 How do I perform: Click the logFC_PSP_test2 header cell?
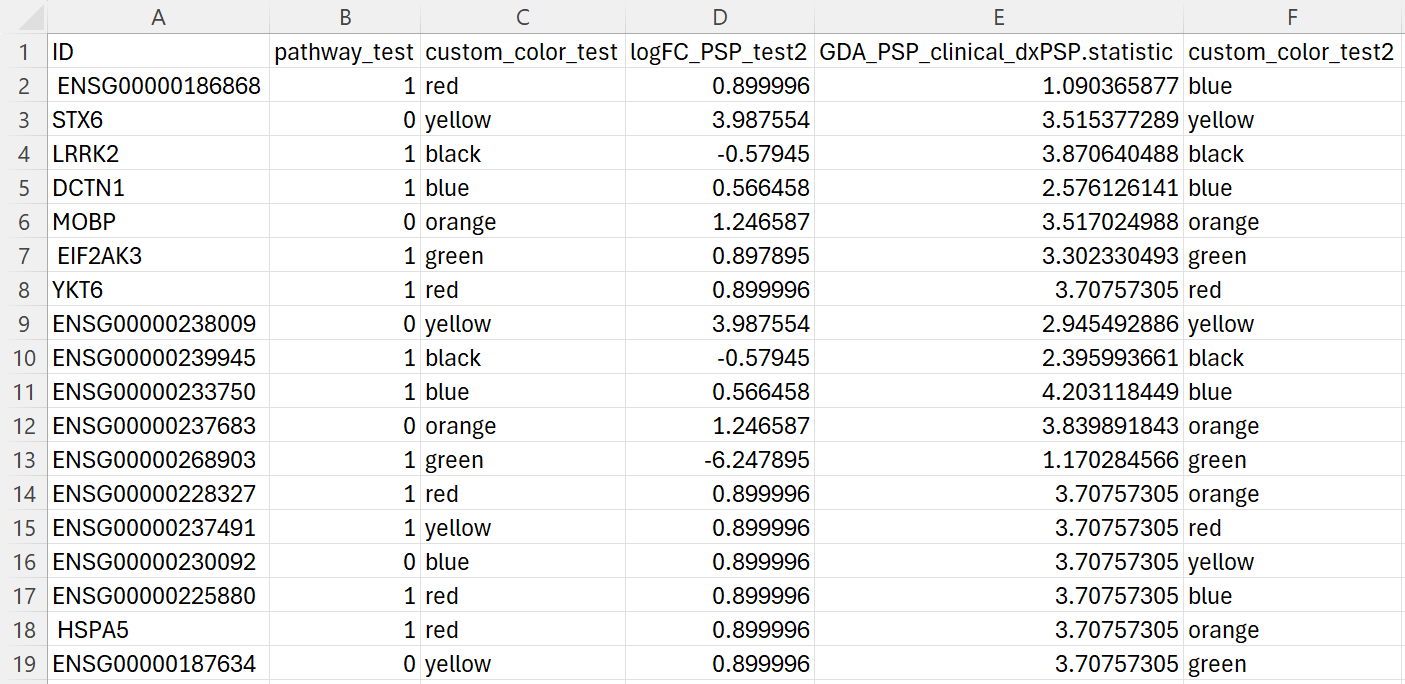(720, 51)
